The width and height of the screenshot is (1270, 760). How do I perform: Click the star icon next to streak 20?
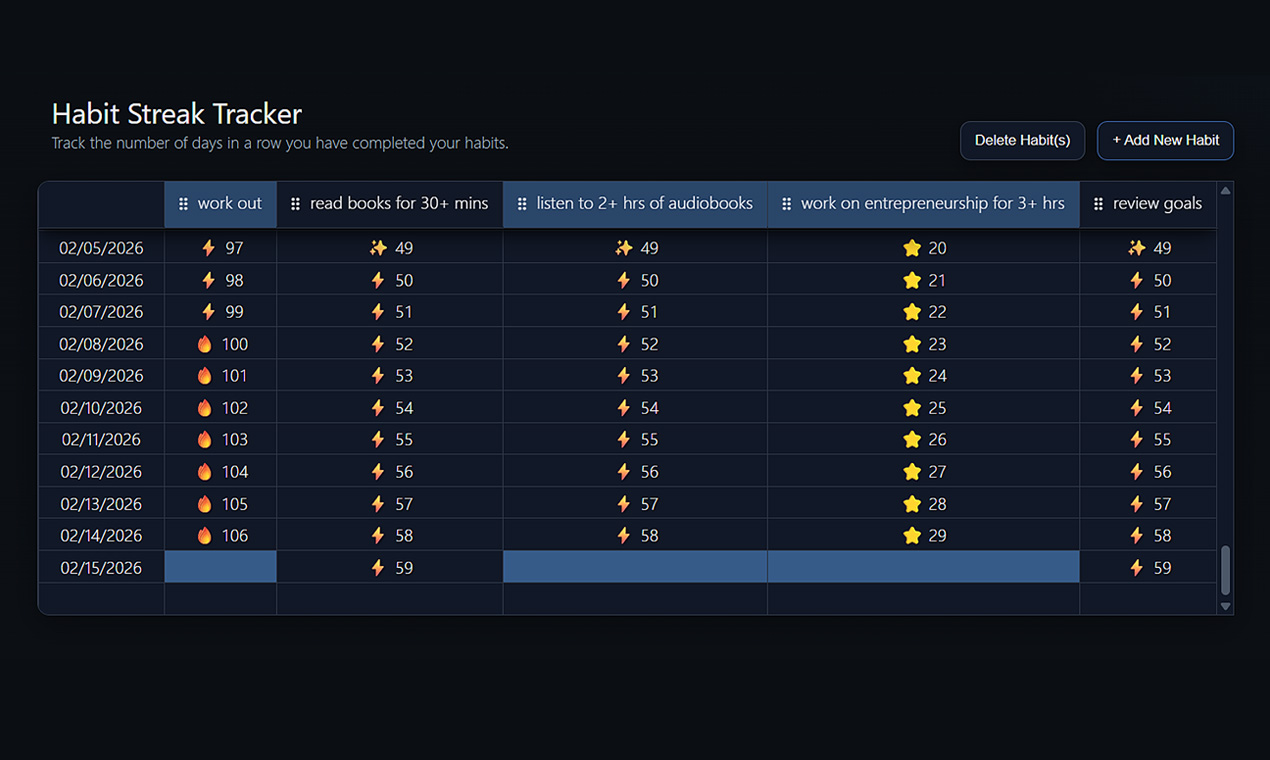click(912, 248)
